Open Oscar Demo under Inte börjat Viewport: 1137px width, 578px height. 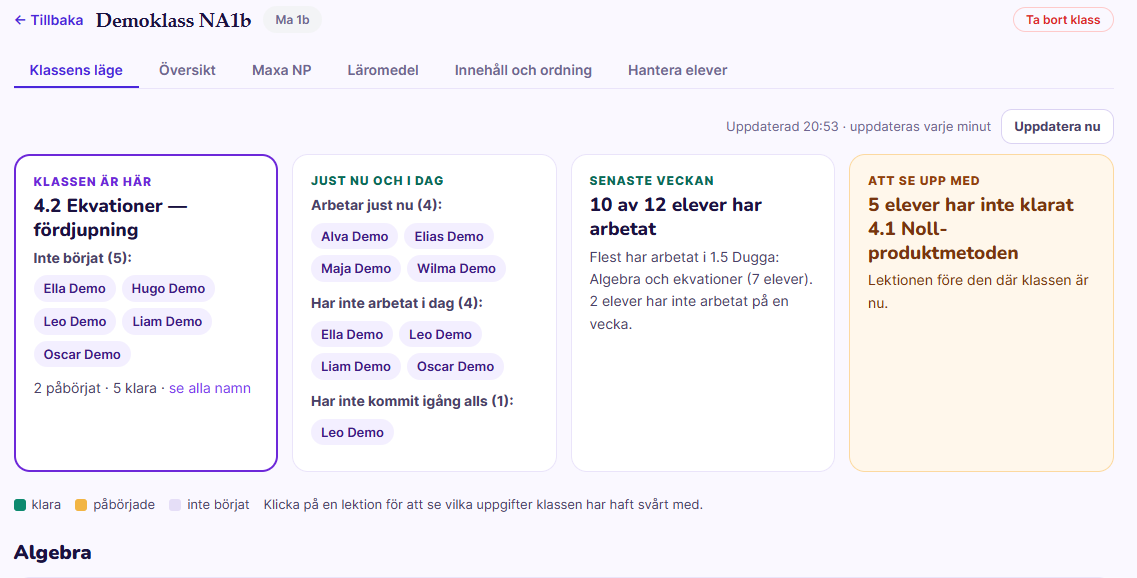pyautogui.click(x=82, y=355)
